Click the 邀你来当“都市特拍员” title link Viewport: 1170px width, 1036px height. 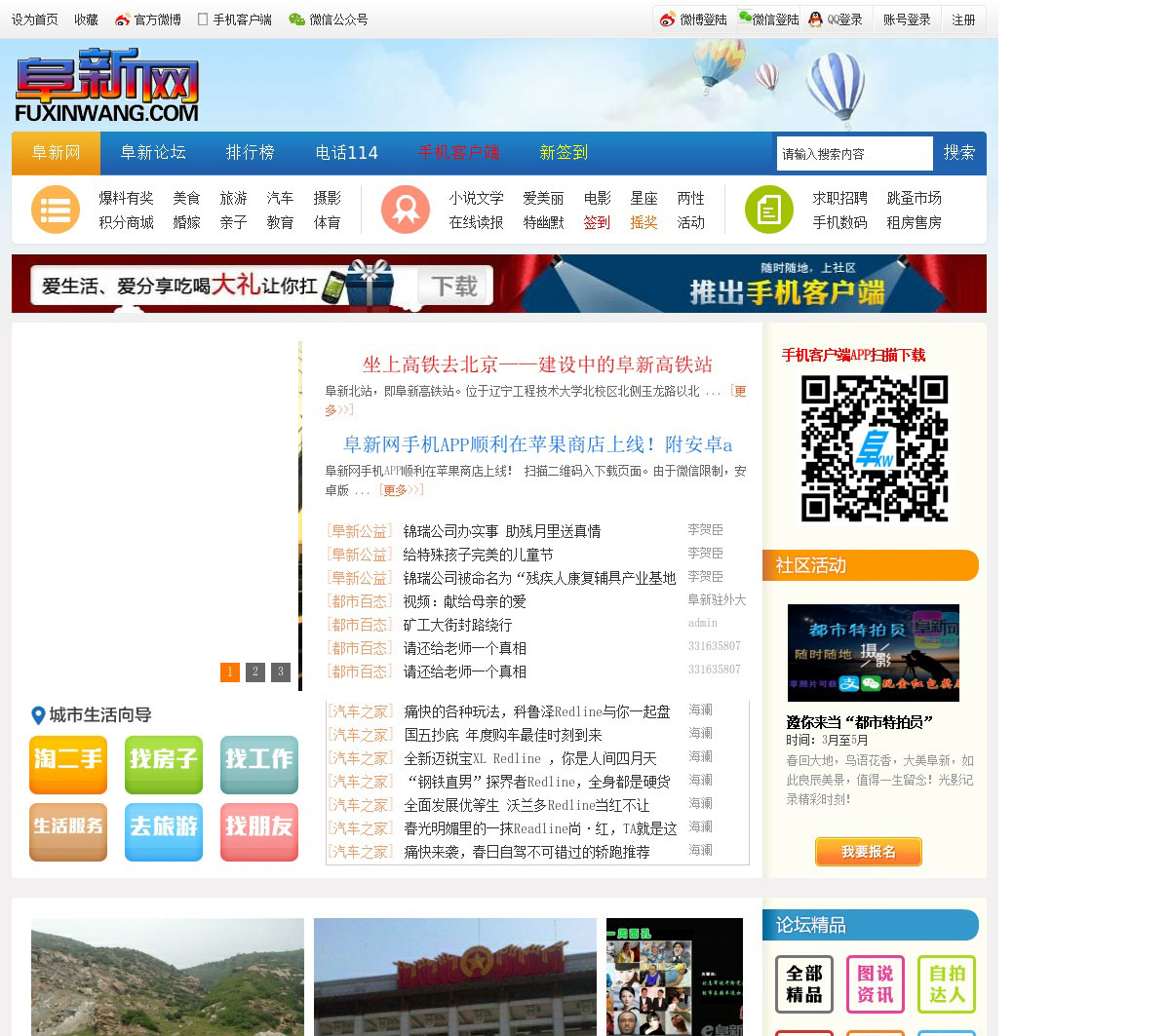tap(860, 722)
